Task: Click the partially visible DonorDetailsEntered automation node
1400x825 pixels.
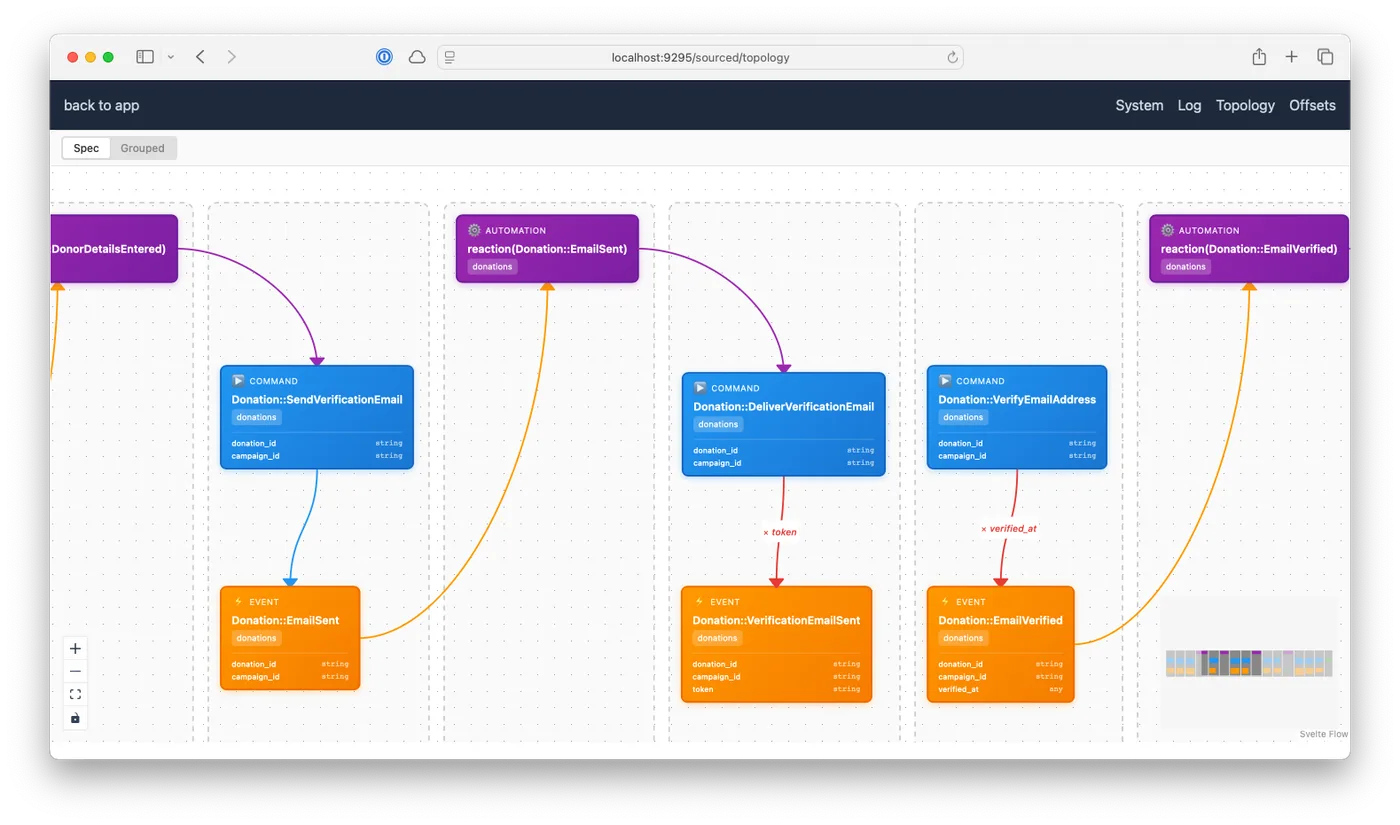Action: 114,249
